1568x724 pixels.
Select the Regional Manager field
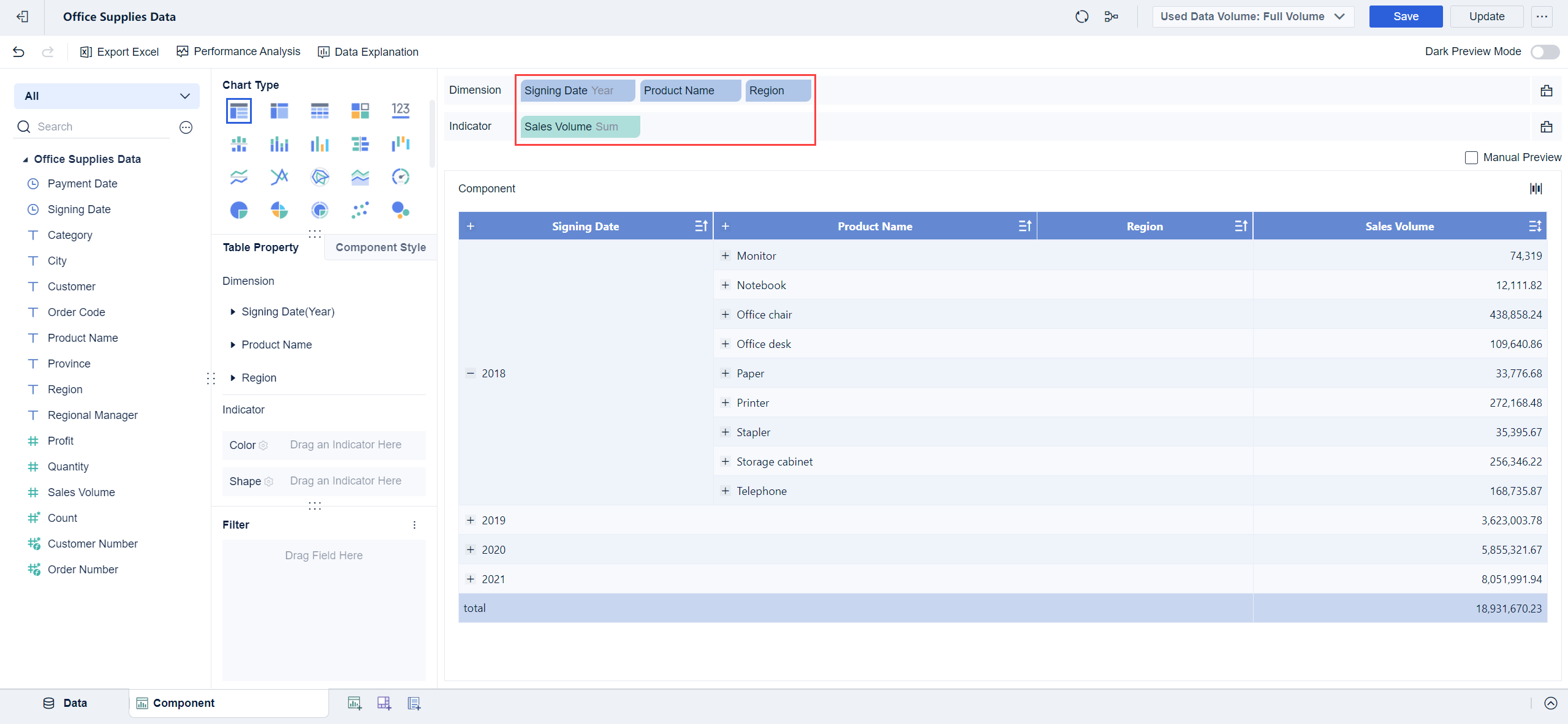93,415
